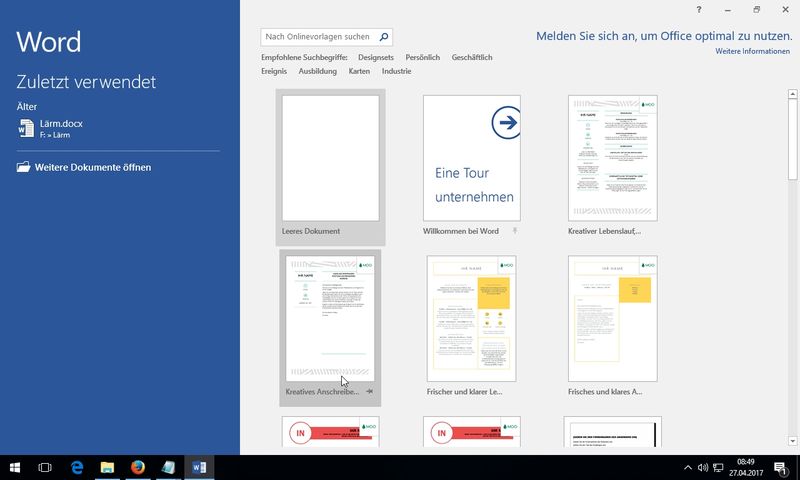Click the folder icon for Weitere Dokumente öffnen
Viewport: 800px width, 480px height.
(23, 167)
